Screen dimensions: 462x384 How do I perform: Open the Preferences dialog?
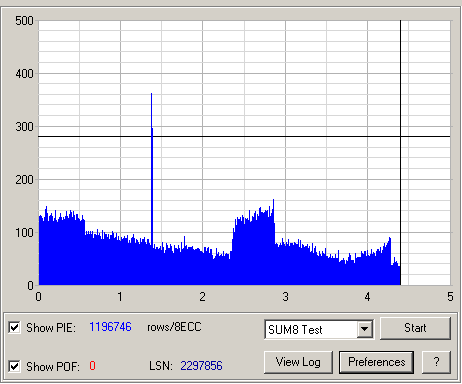click(377, 362)
